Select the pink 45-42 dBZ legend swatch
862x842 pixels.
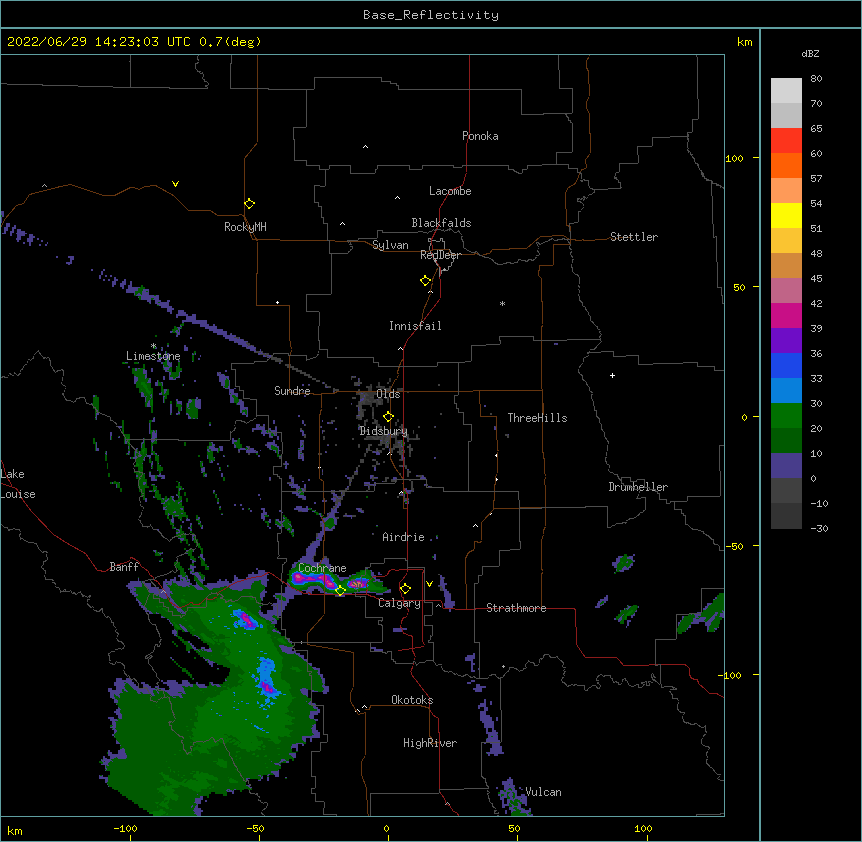coord(786,291)
